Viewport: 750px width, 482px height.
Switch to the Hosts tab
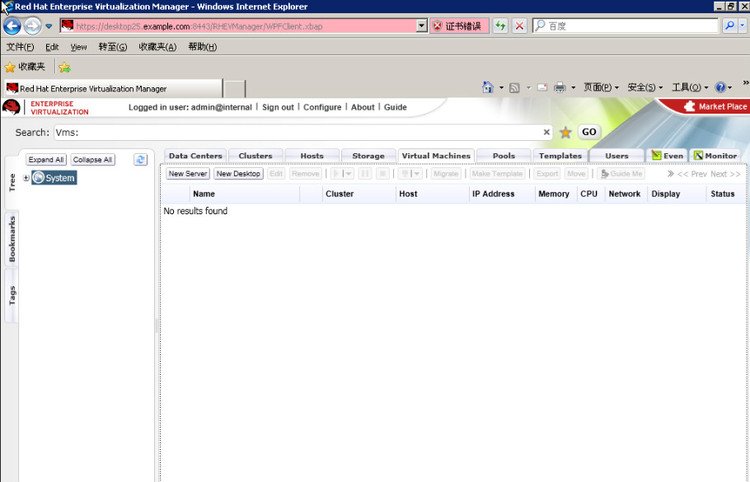(312, 156)
